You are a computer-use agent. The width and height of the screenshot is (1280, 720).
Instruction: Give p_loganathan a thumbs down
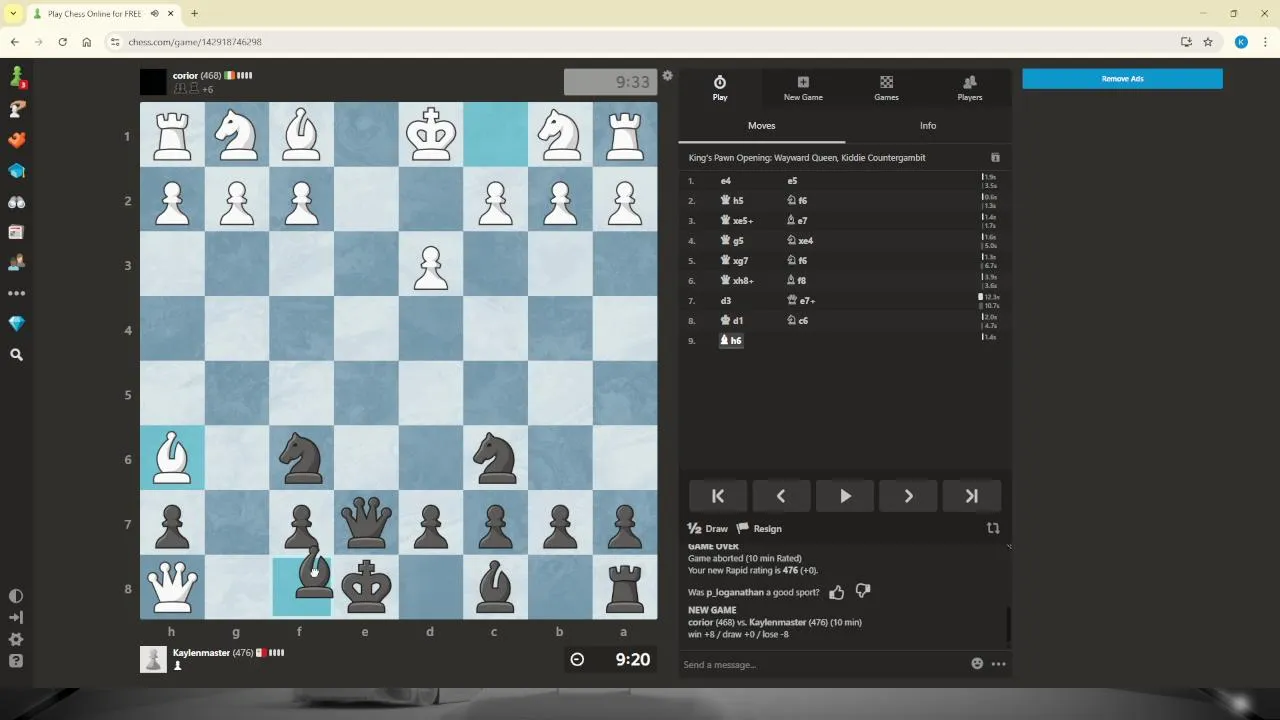[x=863, y=592]
